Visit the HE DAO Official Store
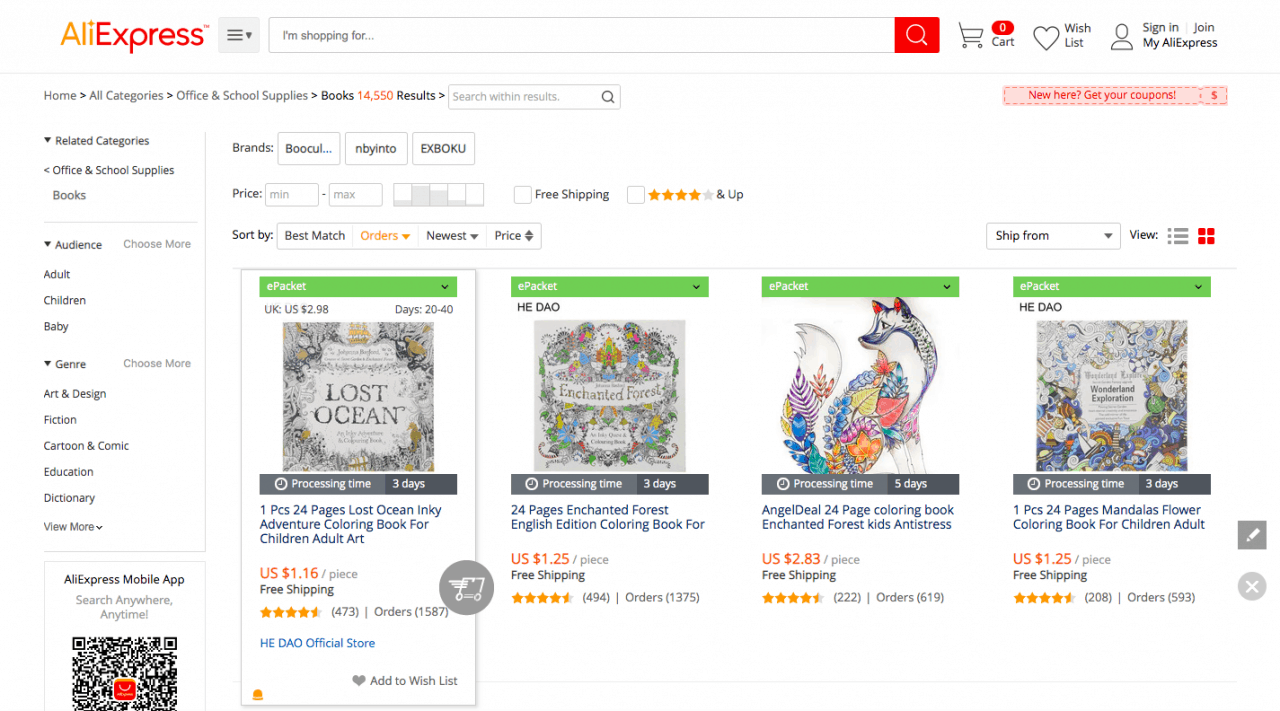The image size is (1280, 711). tap(317, 642)
